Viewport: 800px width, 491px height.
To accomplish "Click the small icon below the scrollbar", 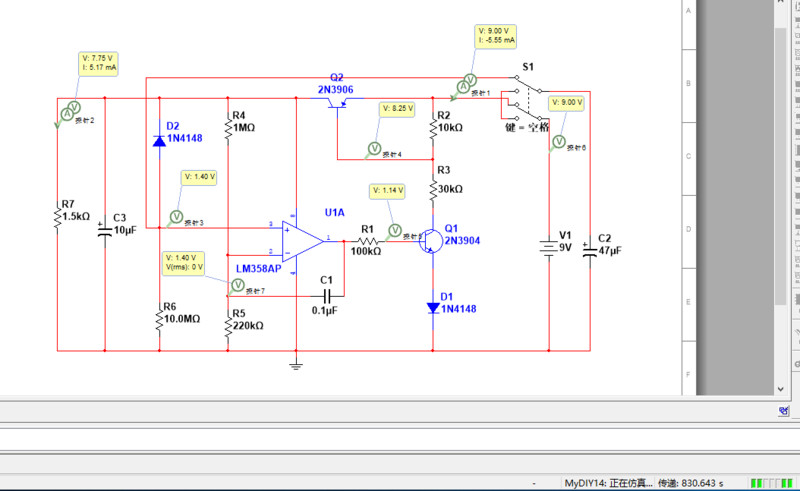I will click(x=785, y=411).
